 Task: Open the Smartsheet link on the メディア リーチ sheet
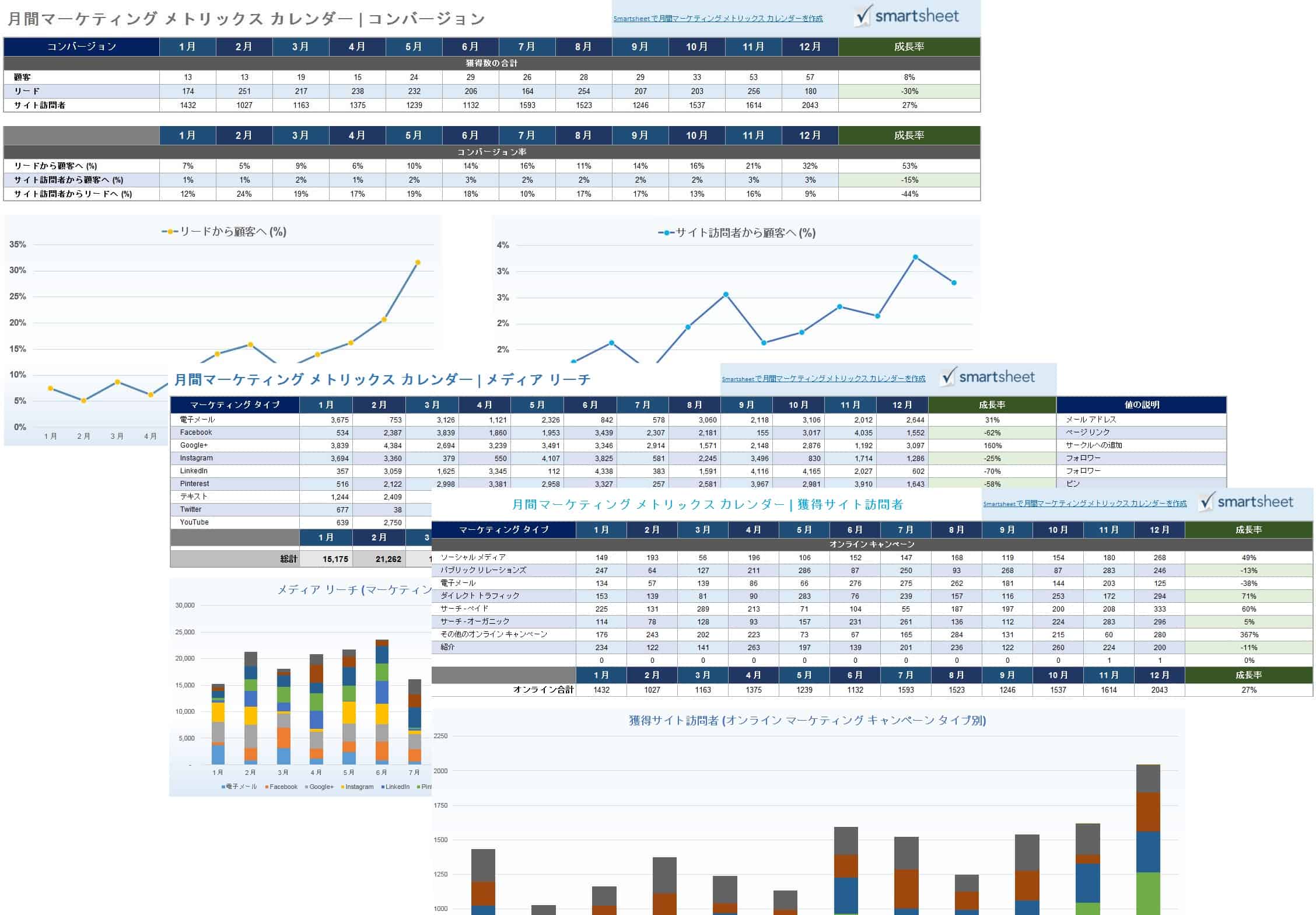(823, 379)
